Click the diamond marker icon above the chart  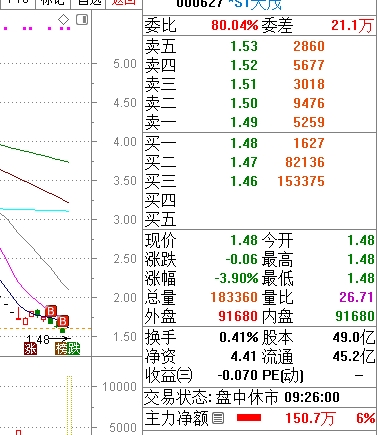63,19
